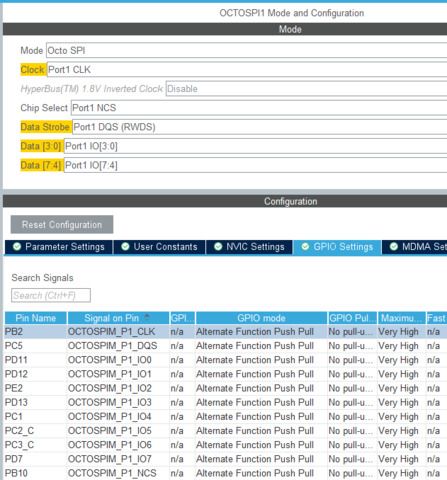Click the OCTOSPIM_P1_IO0 signal cell

coord(118,360)
